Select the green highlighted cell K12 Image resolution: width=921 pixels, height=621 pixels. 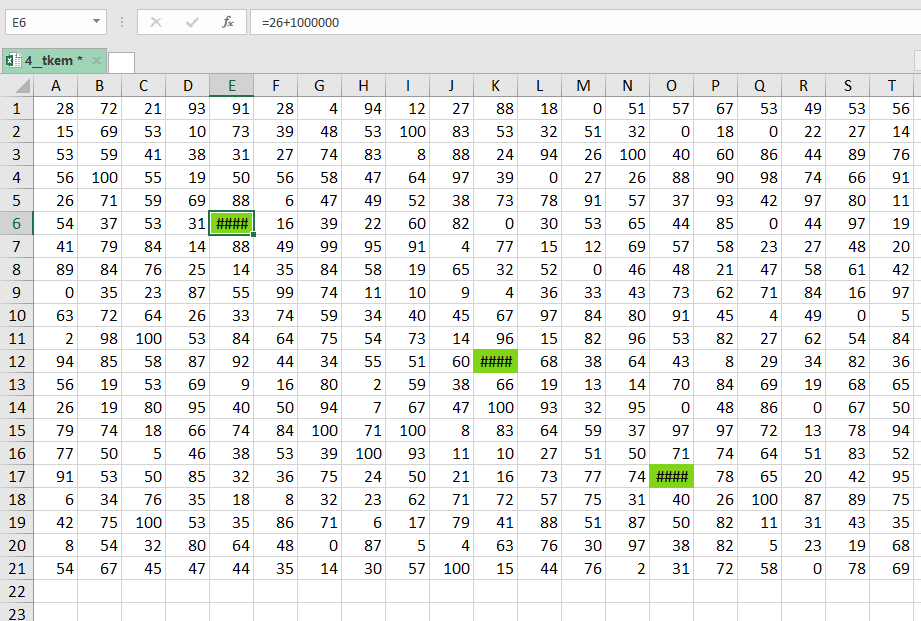tap(495, 361)
